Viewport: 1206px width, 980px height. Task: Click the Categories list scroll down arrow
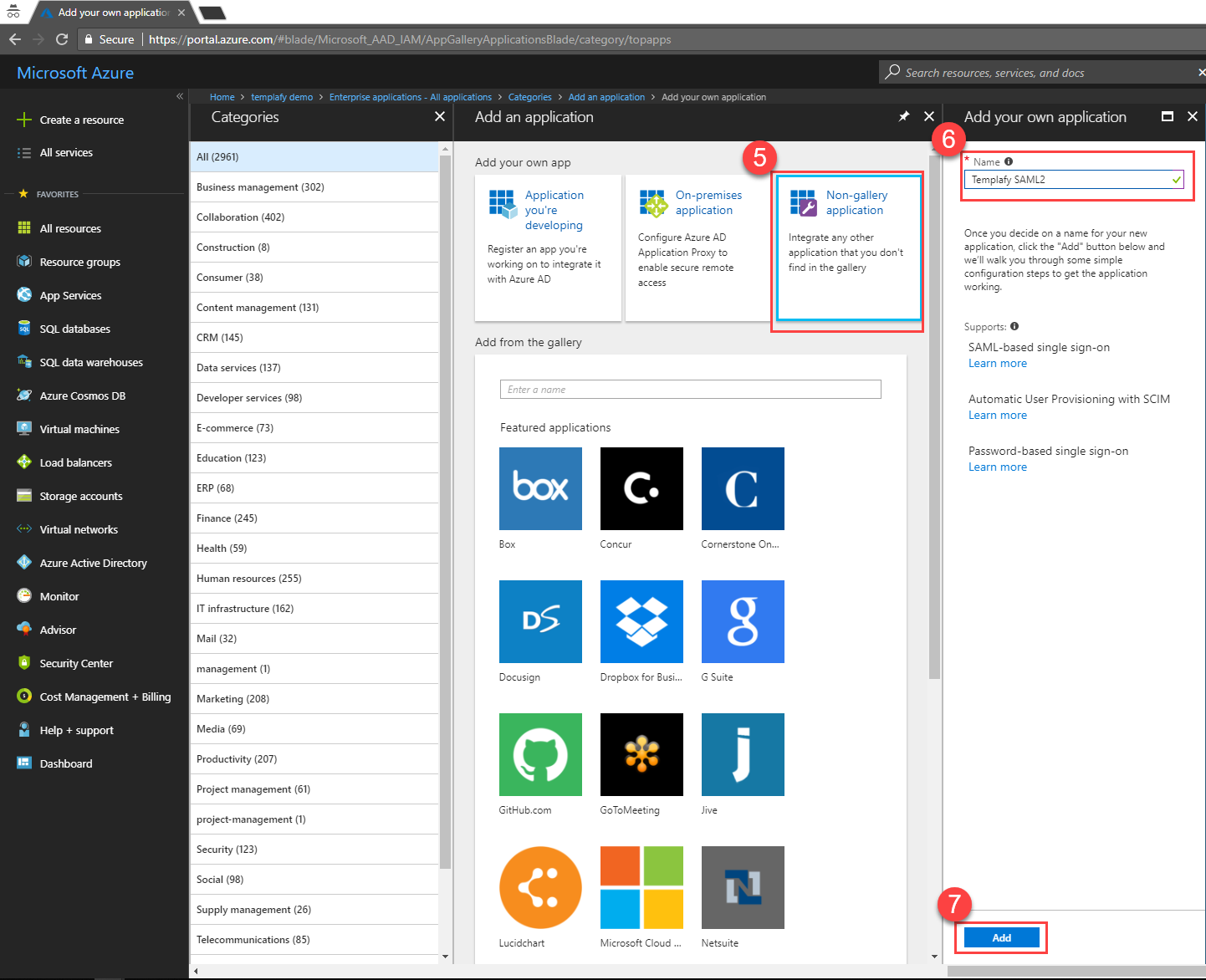point(445,957)
